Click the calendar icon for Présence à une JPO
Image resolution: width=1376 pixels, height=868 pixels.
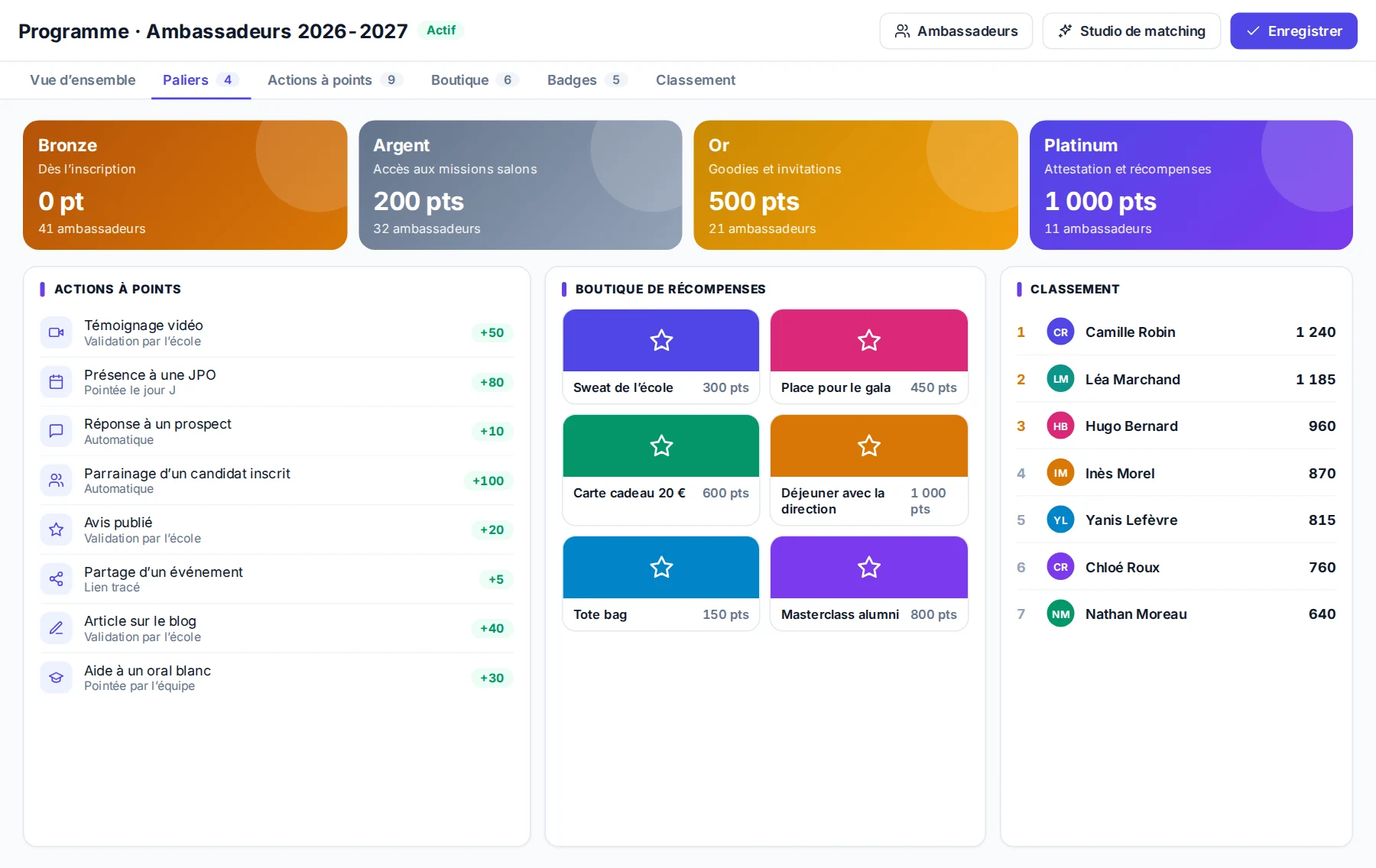click(56, 382)
